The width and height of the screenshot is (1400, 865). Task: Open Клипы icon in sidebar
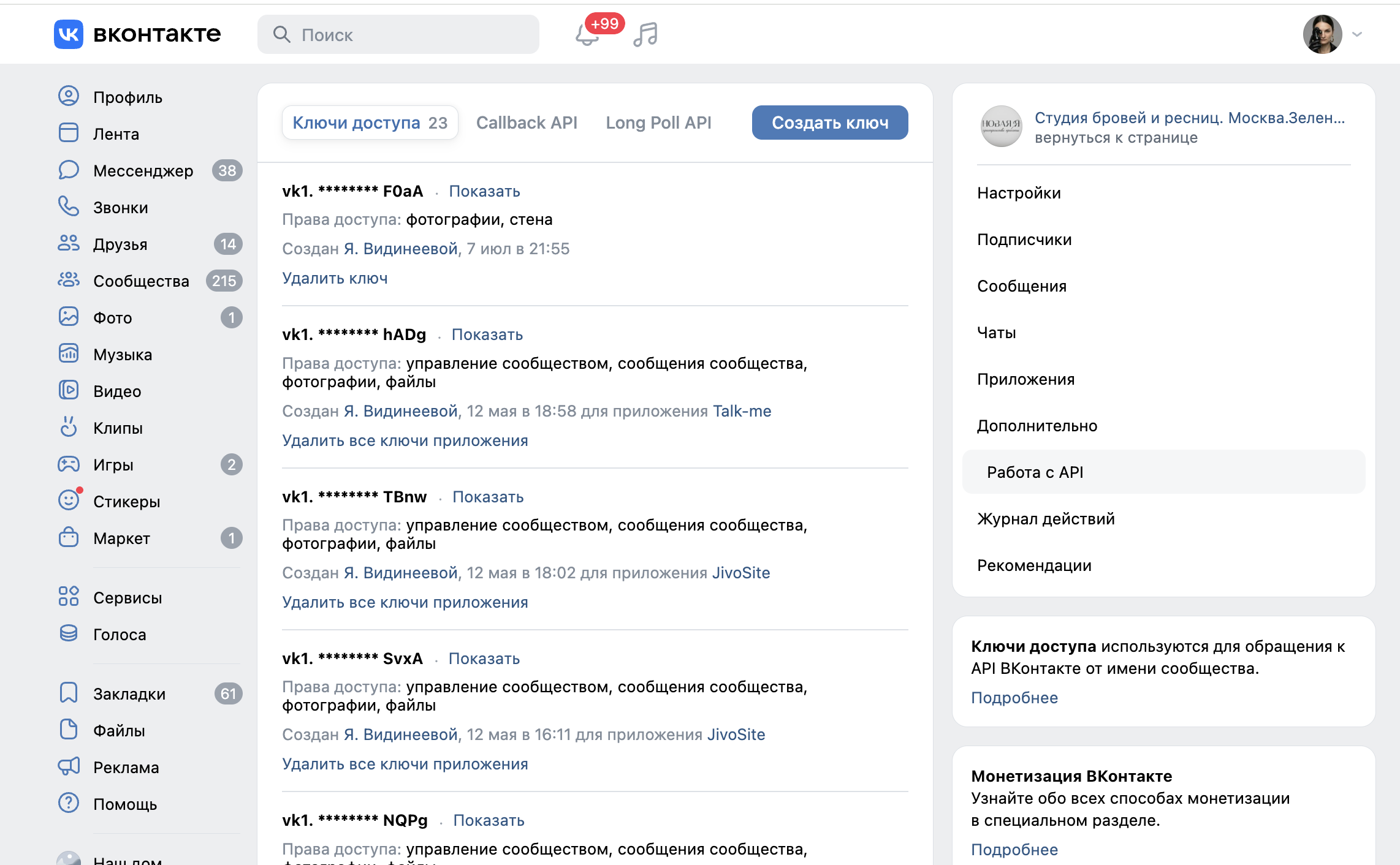click(x=69, y=428)
